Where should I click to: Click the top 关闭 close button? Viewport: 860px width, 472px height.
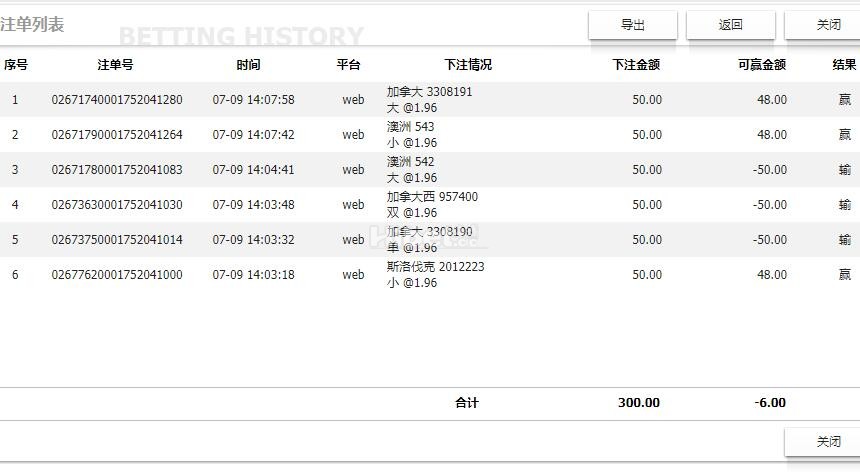point(827,25)
